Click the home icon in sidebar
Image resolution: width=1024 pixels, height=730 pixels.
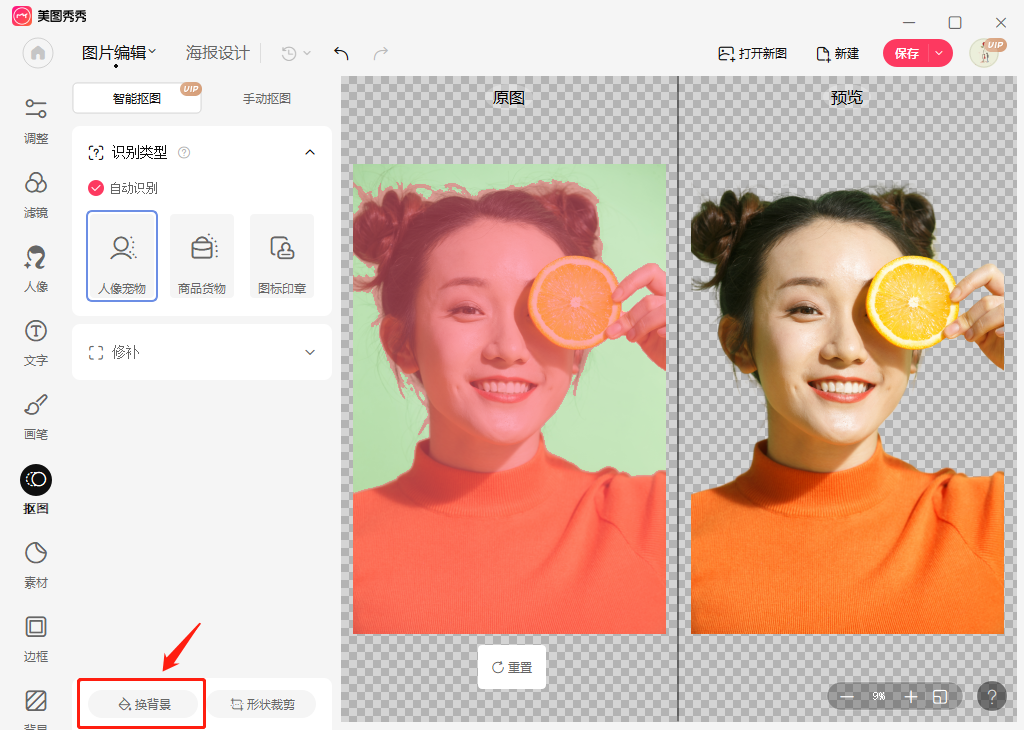pyautogui.click(x=37, y=53)
